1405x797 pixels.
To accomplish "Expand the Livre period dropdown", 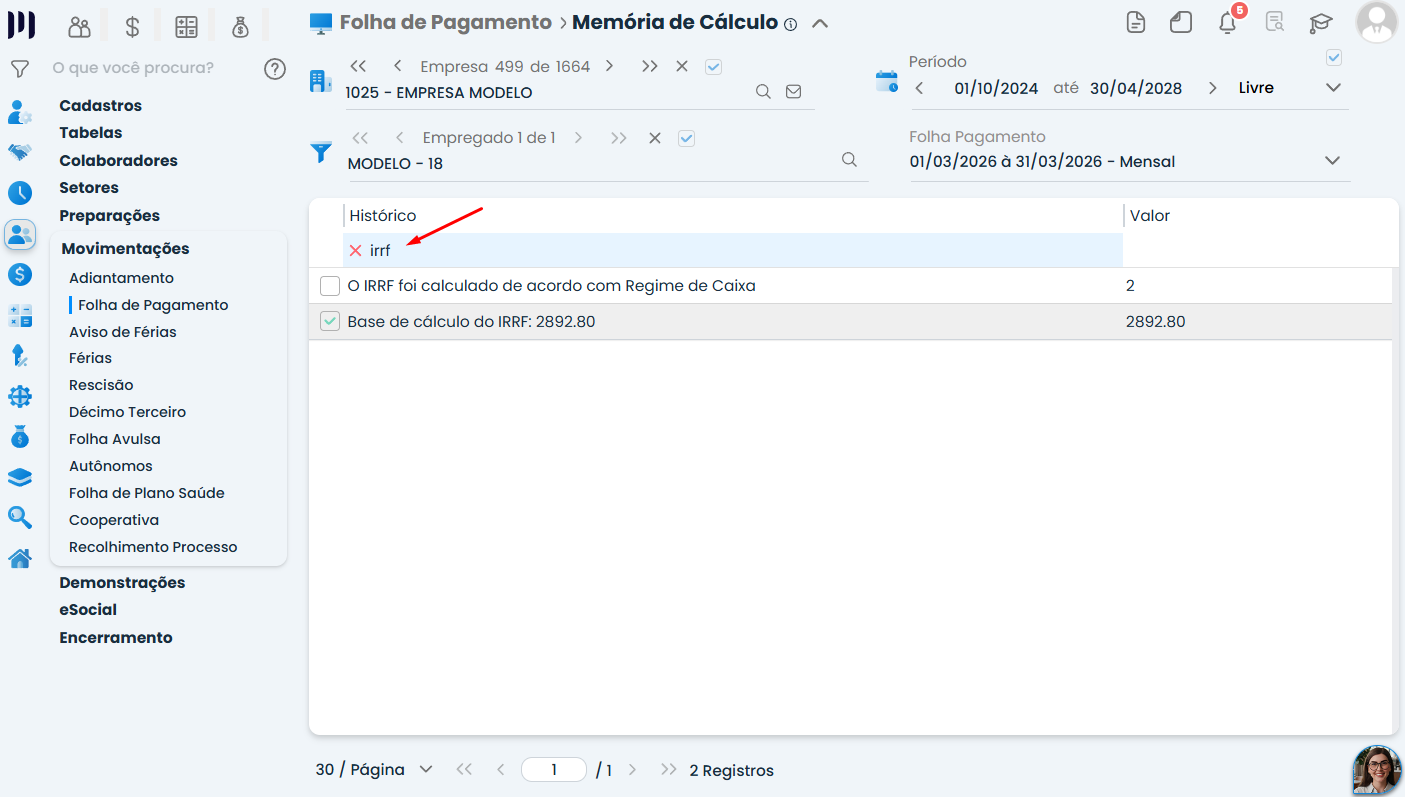I will (1333, 88).
